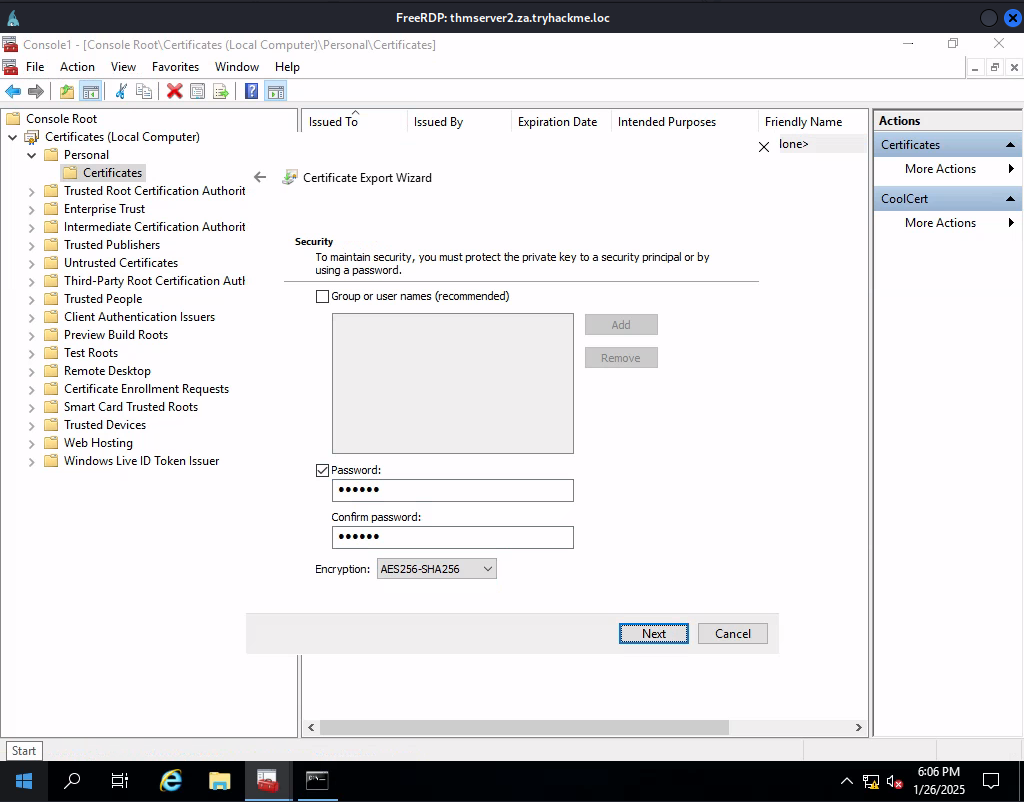Open More Actions under Certificates
Image resolution: width=1024 pixels, height=802 pixels.
[x=940, y=169]
